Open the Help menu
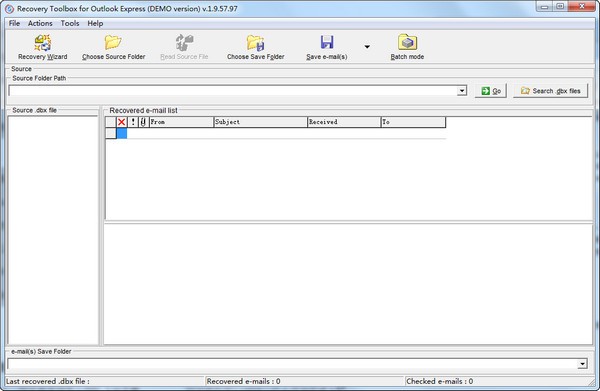 click(95, 23)
